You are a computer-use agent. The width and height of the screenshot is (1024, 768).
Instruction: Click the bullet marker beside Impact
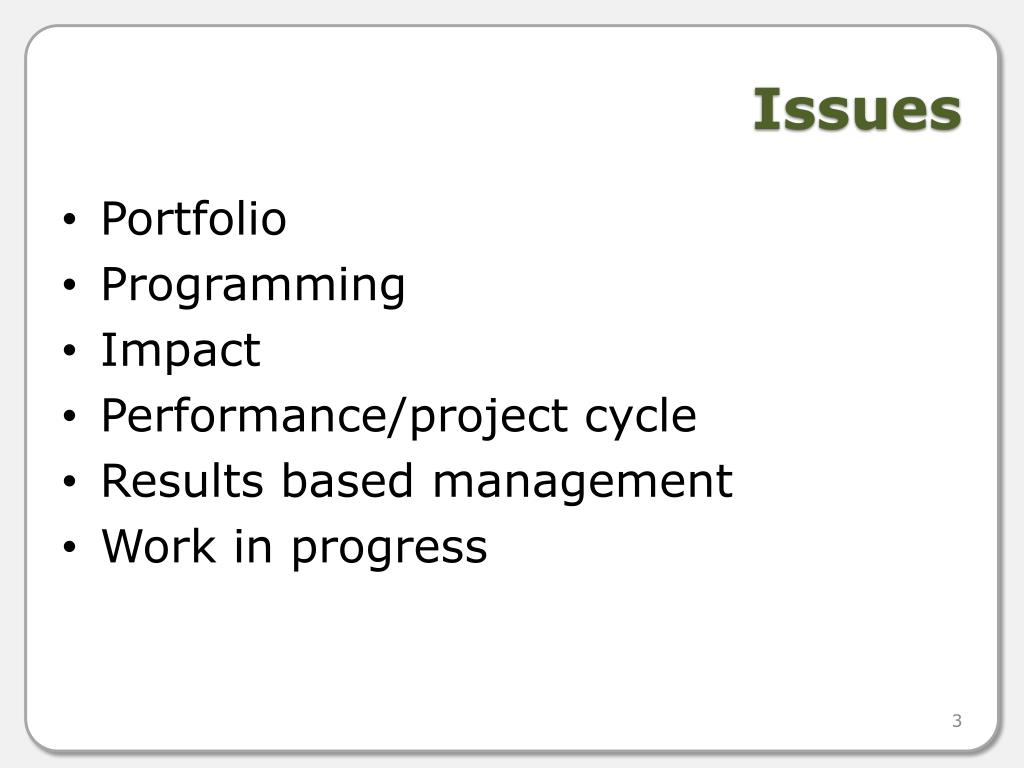point(70,351)
